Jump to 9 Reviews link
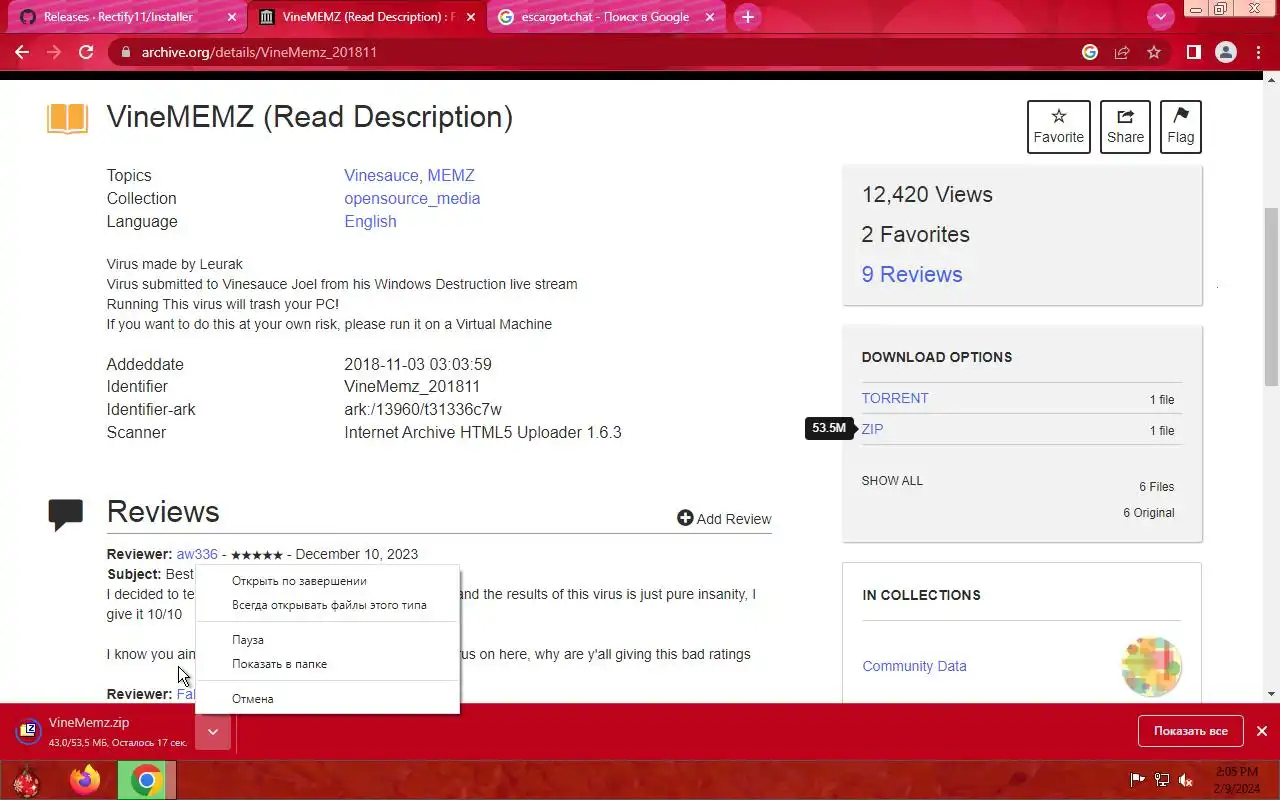This screenshot has height=800, width=1280. point(912,275)
